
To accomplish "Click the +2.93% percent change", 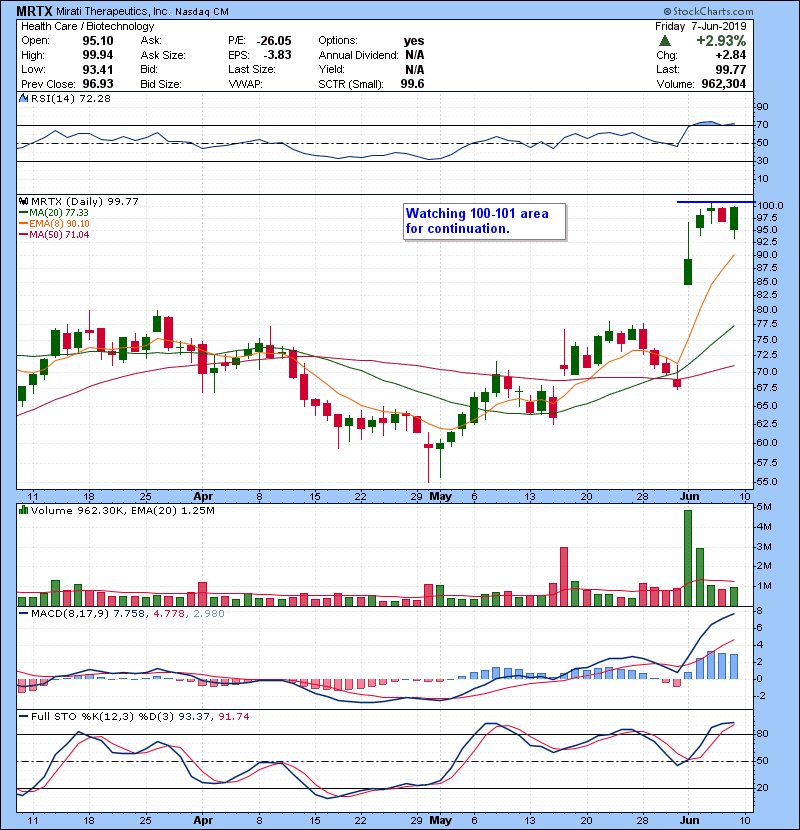I will (x=721, y=41).
